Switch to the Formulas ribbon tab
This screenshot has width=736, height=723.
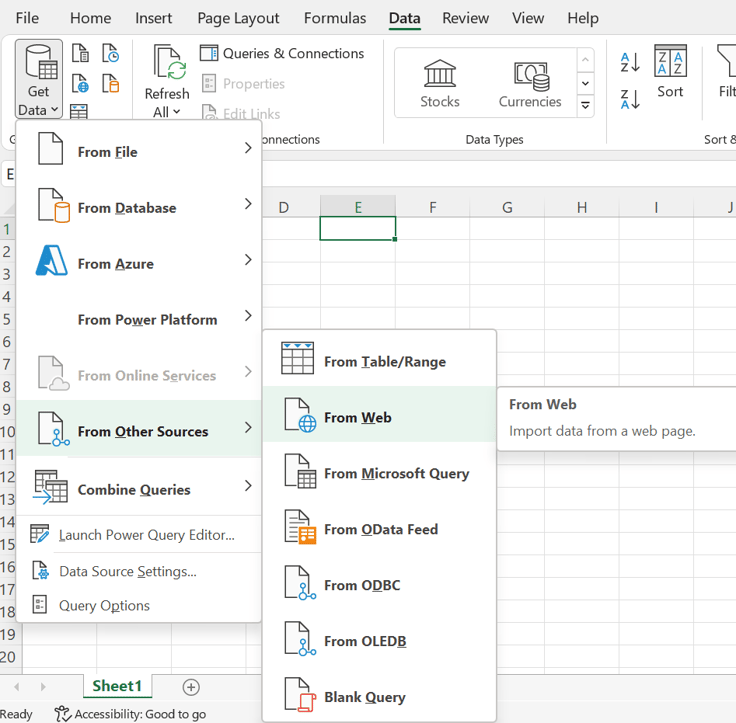point(335,18)
